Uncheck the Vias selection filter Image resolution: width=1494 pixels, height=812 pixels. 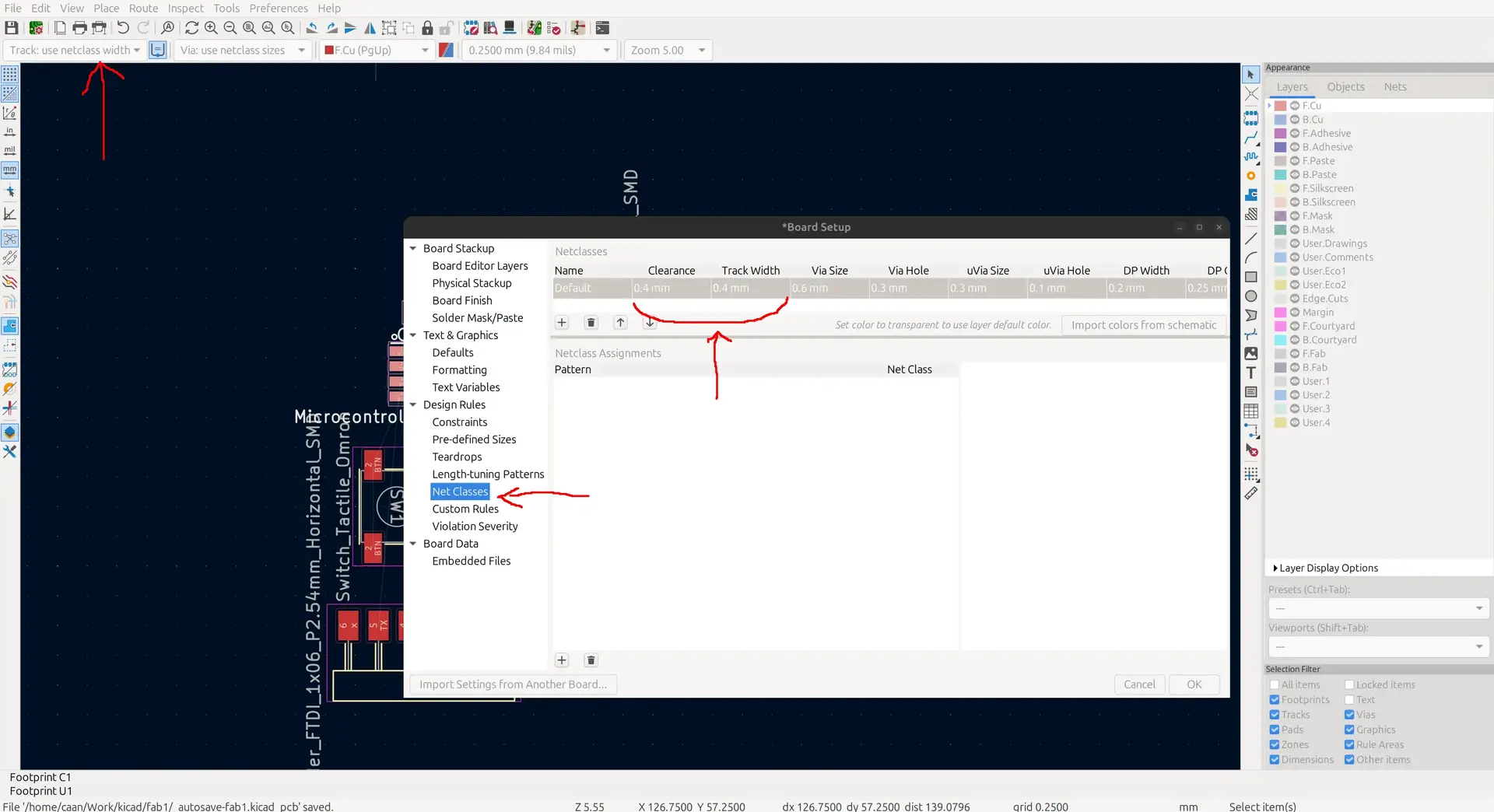point(1349,715)
